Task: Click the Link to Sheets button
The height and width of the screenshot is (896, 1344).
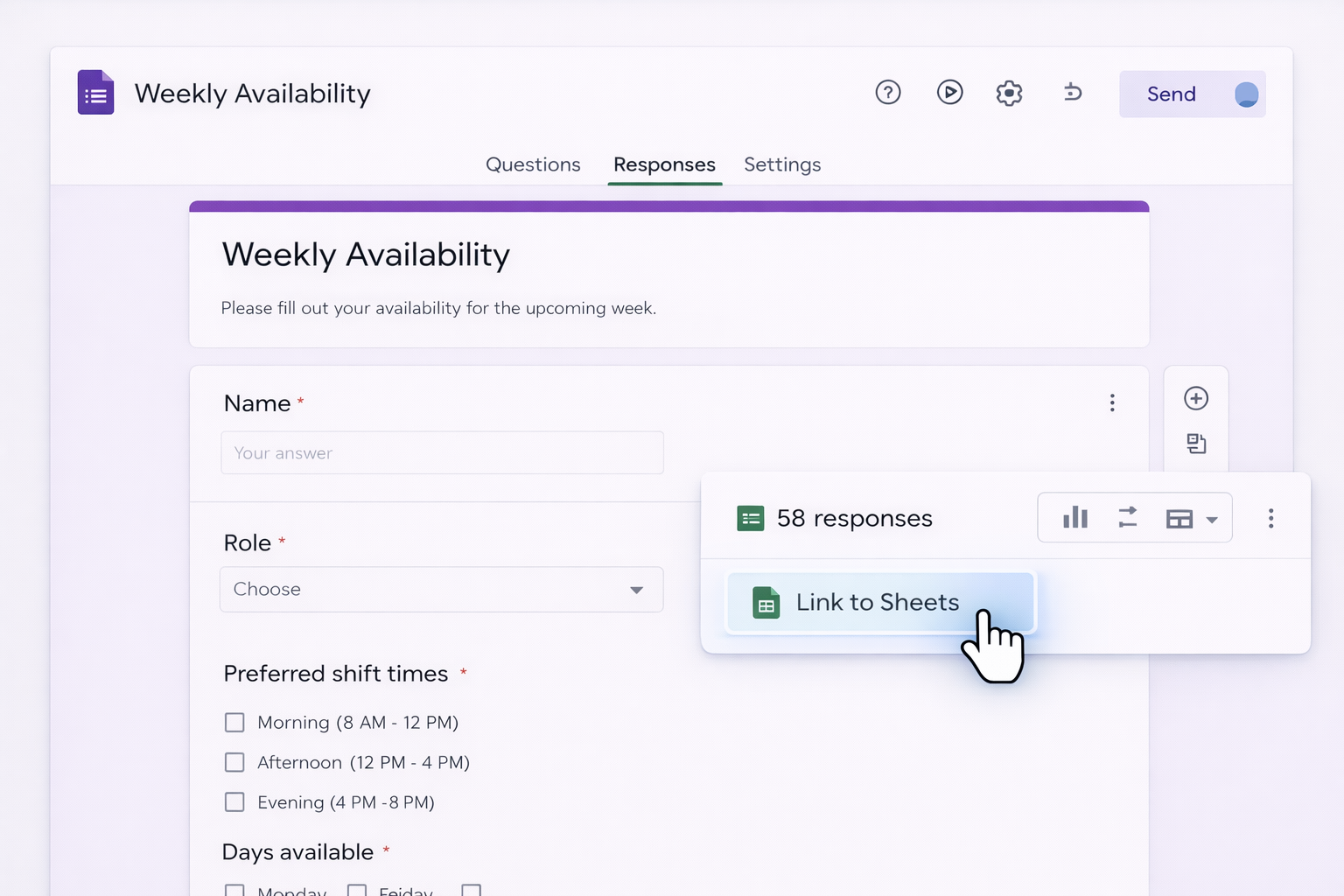Action: [x=880, y=602]
